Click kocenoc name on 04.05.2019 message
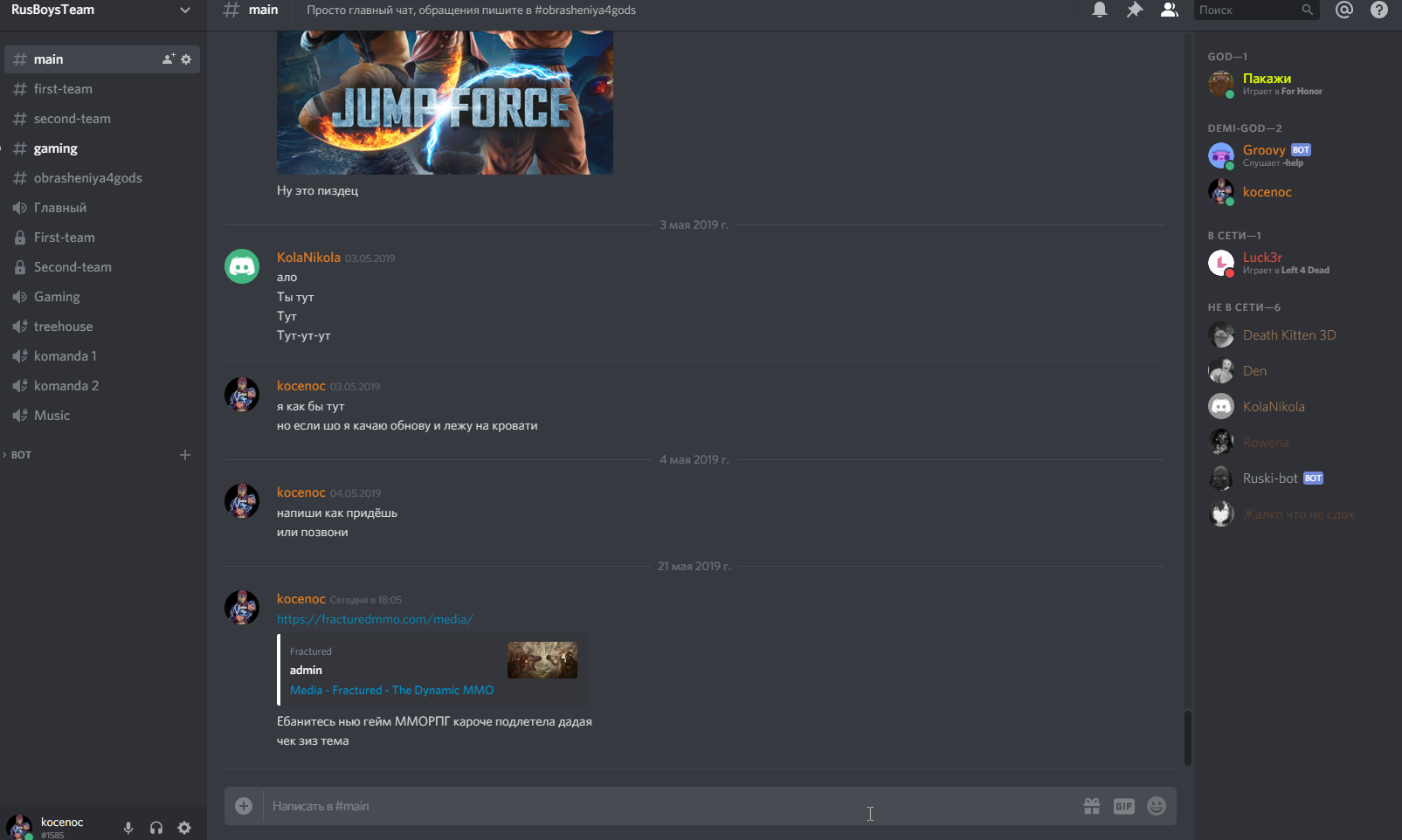This screenshot has width=1402, height=840. pos(301,492)
